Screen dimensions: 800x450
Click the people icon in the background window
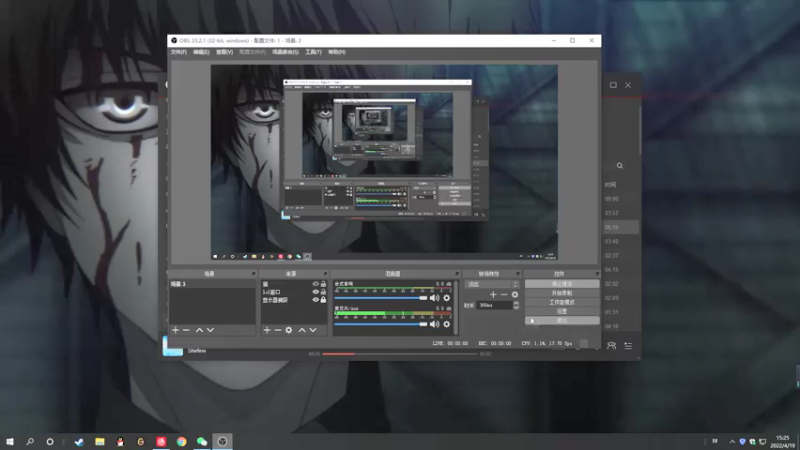coord(611,345)
